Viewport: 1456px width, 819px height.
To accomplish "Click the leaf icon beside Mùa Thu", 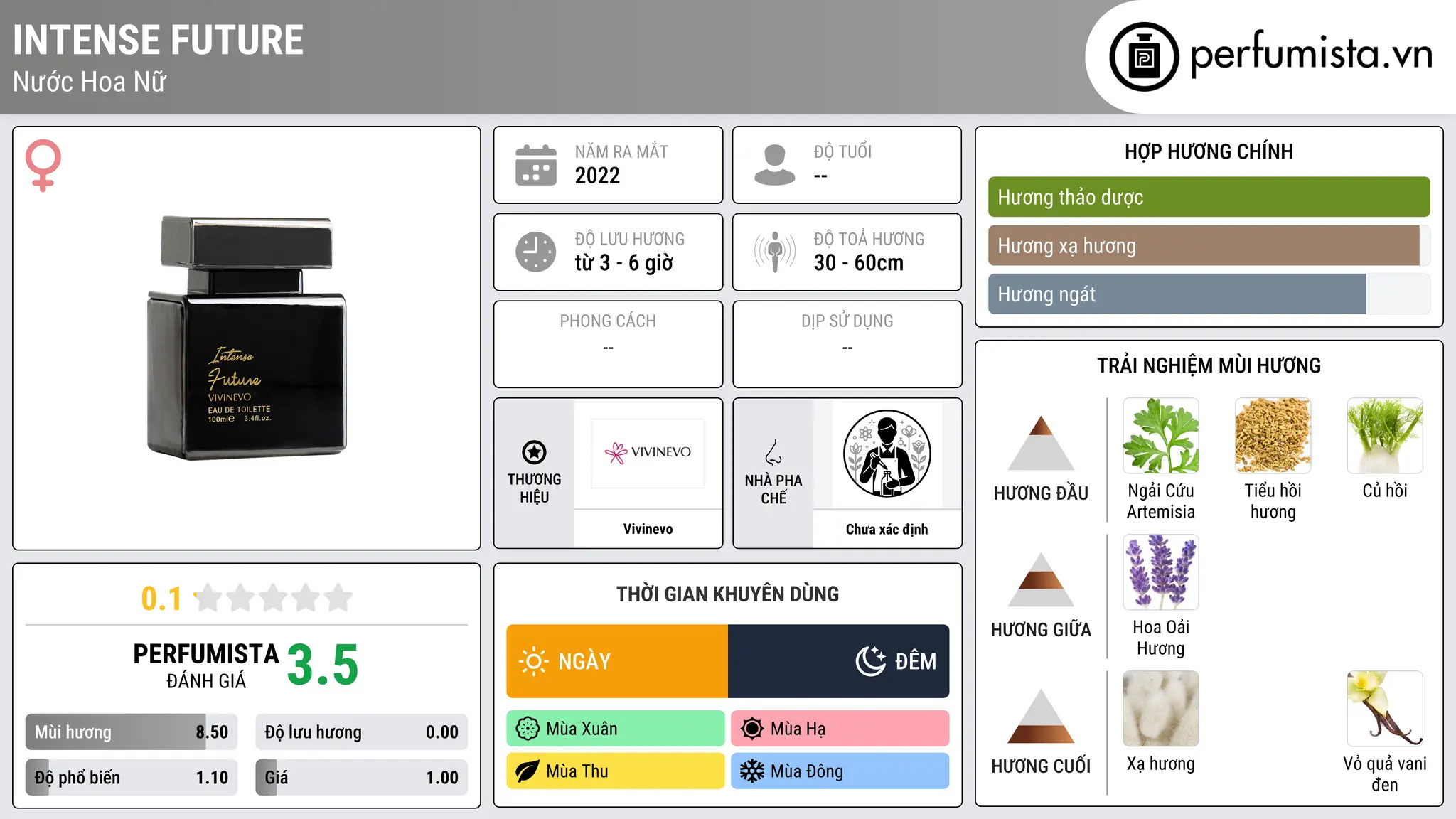I will click(x=528, y=771).
